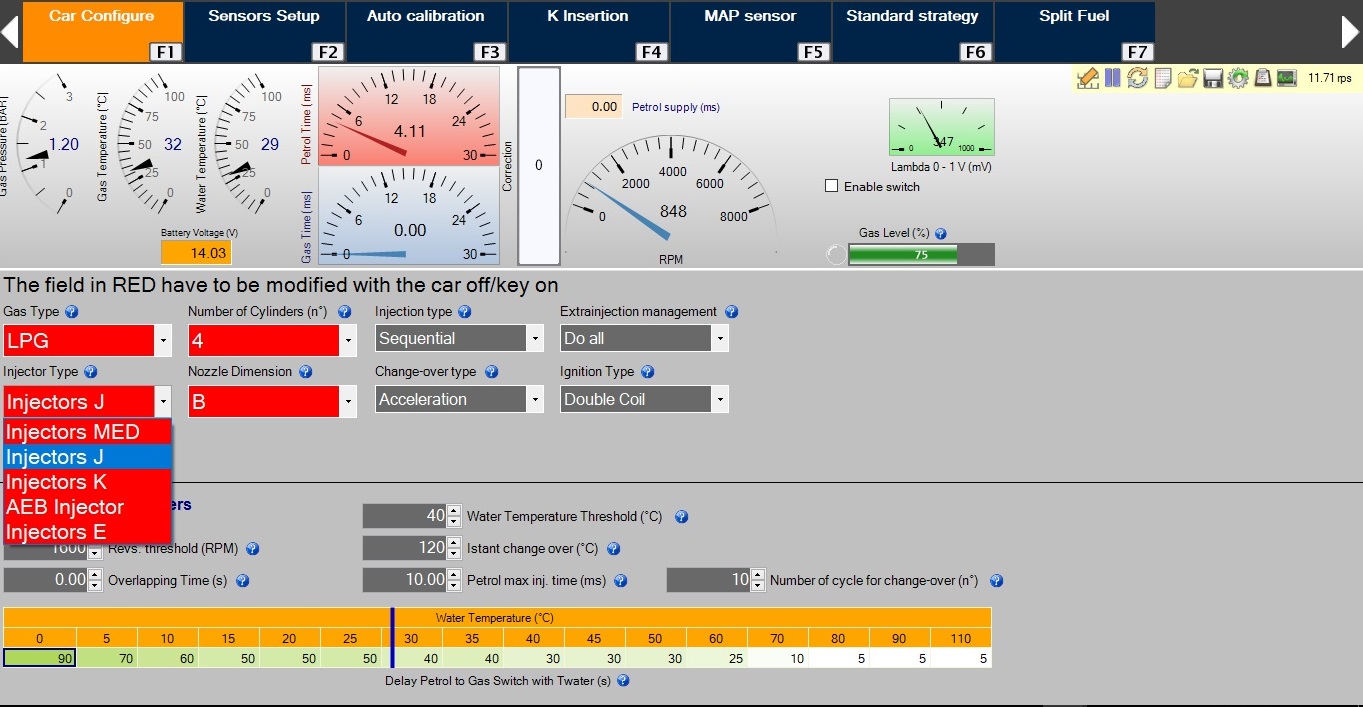This screenshot has height=707, width=1363.
Task: Click the refresh arrows icon
Action: (x=1137, y=78)
